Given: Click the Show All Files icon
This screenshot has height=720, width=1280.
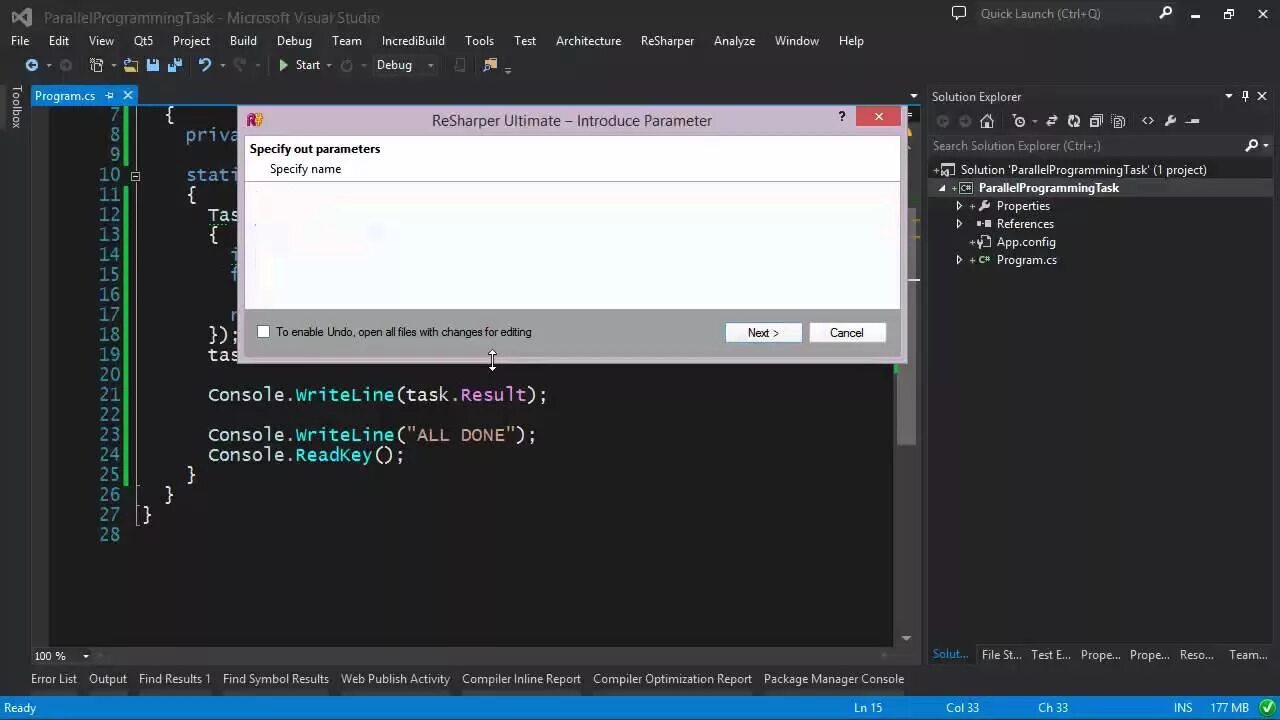Looking at the screenshot, I should pyautogui.click(x=1118, y=121).
